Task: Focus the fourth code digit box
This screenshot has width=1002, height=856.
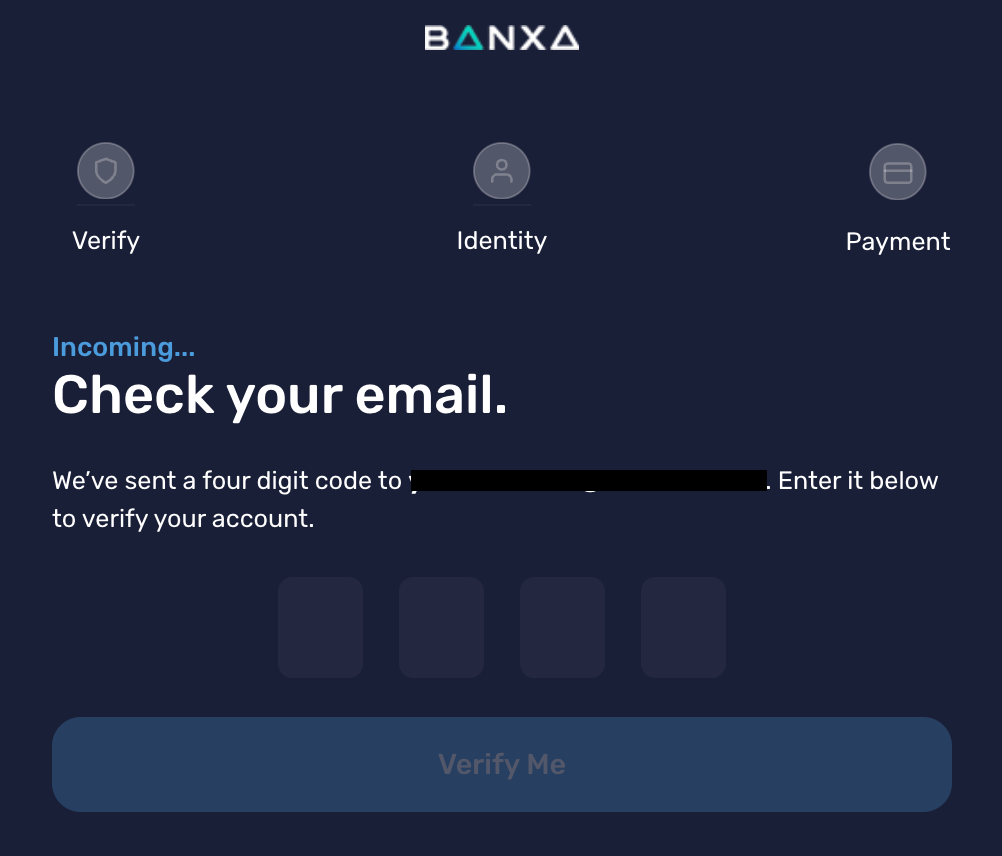Action: click(x=683, y=627)
